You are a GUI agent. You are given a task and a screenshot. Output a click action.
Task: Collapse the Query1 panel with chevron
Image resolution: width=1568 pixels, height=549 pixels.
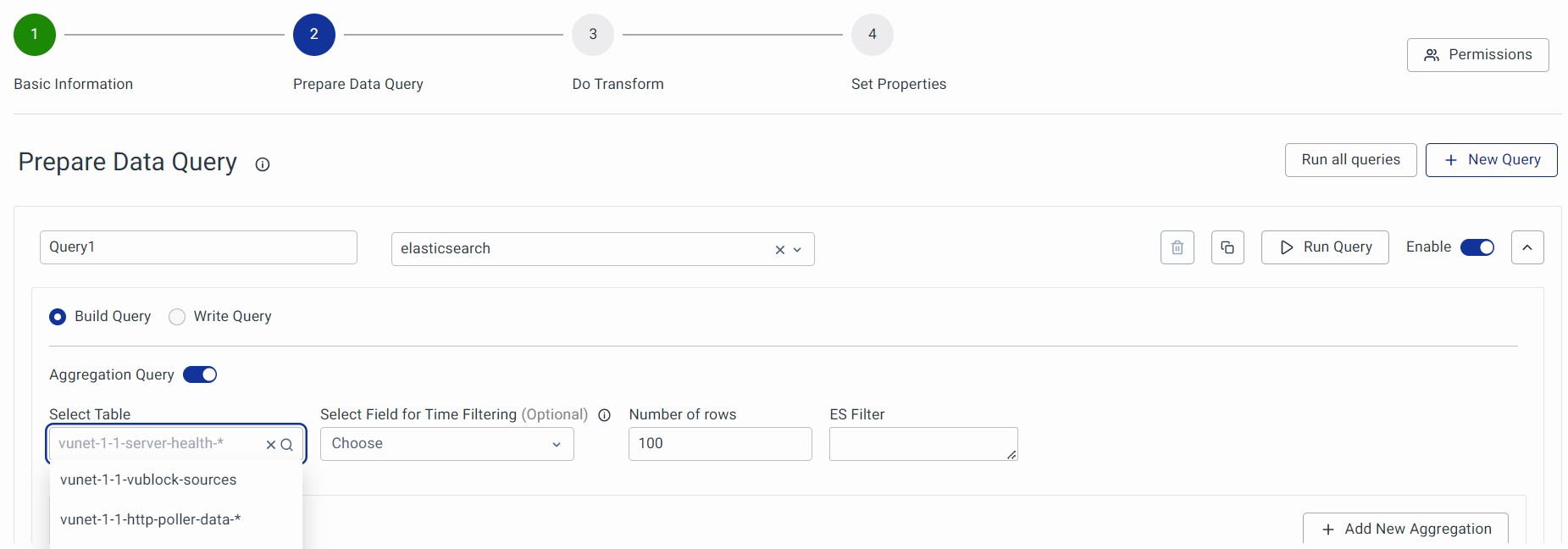click(1527, 247)
